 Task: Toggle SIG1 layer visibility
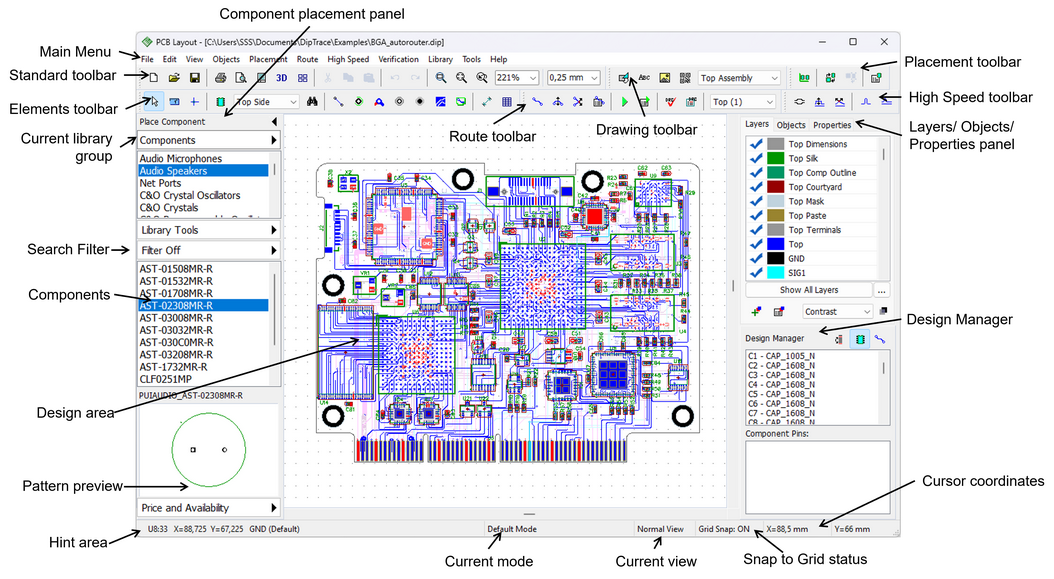click(x=756, y=272)
